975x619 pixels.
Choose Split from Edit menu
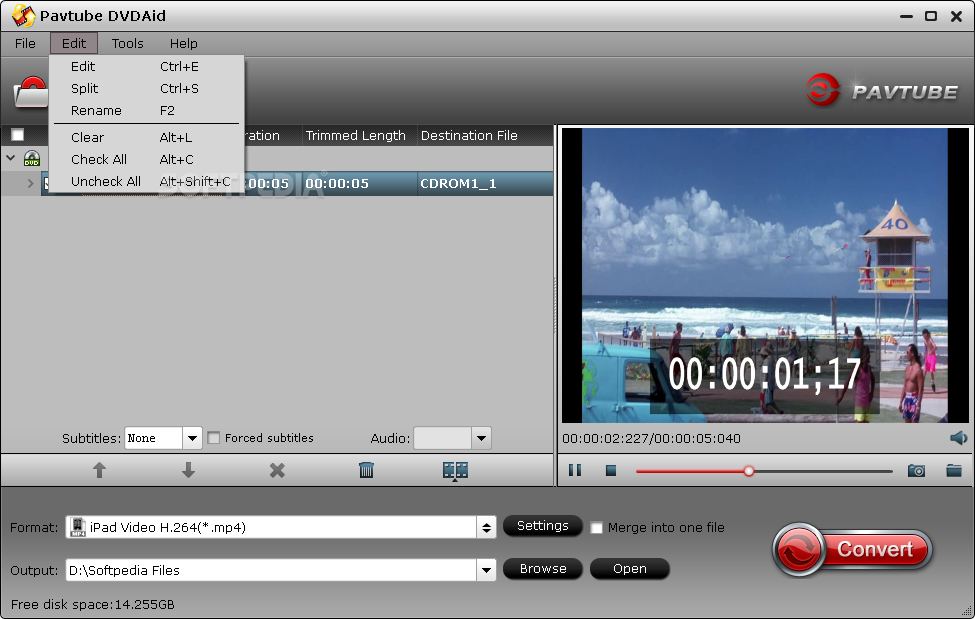[146, 88]
